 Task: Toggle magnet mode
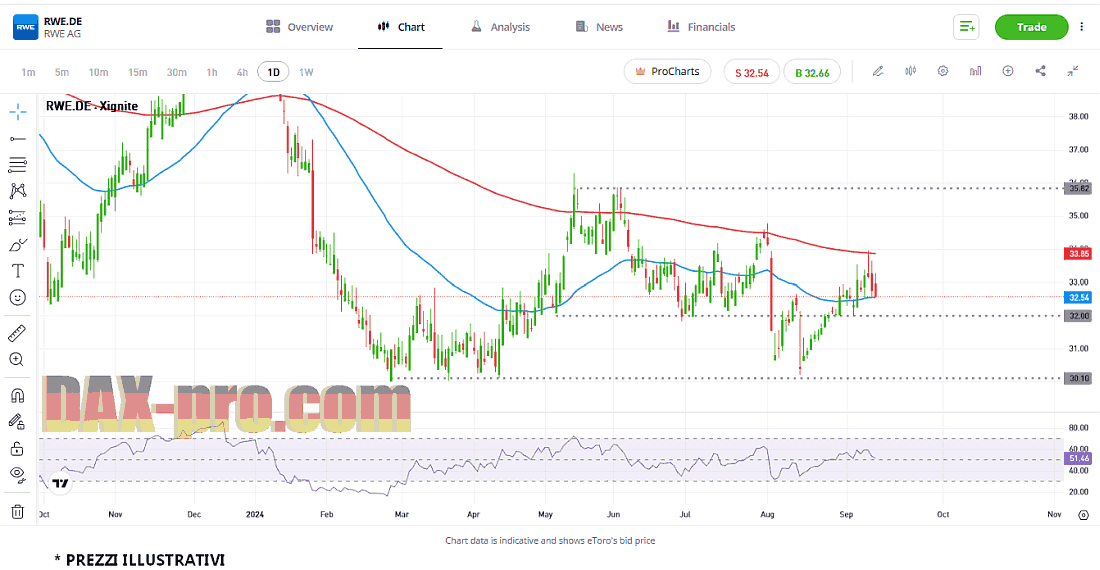coord(18,395)
